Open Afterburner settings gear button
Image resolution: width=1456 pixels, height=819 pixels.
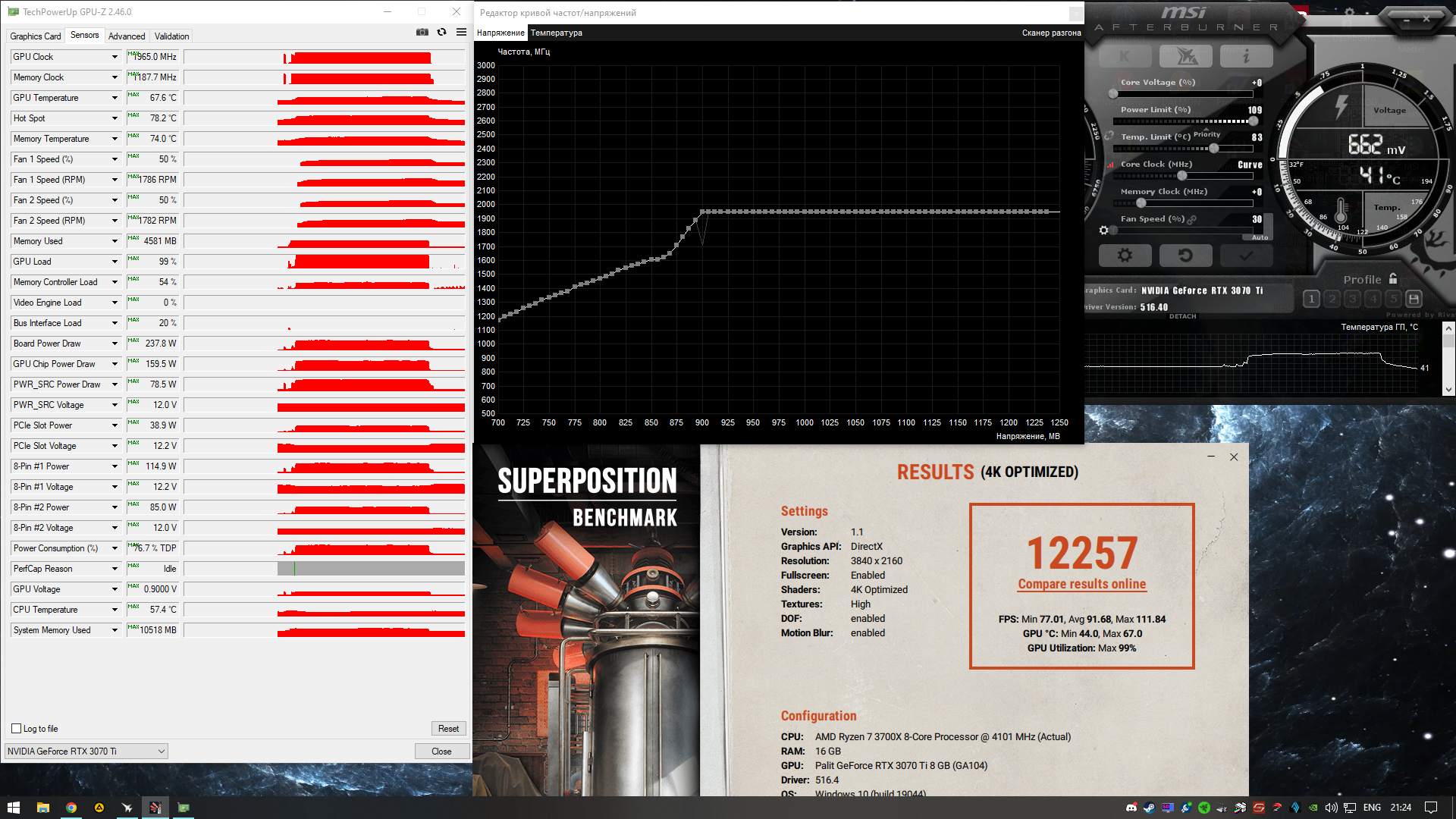1125,256
